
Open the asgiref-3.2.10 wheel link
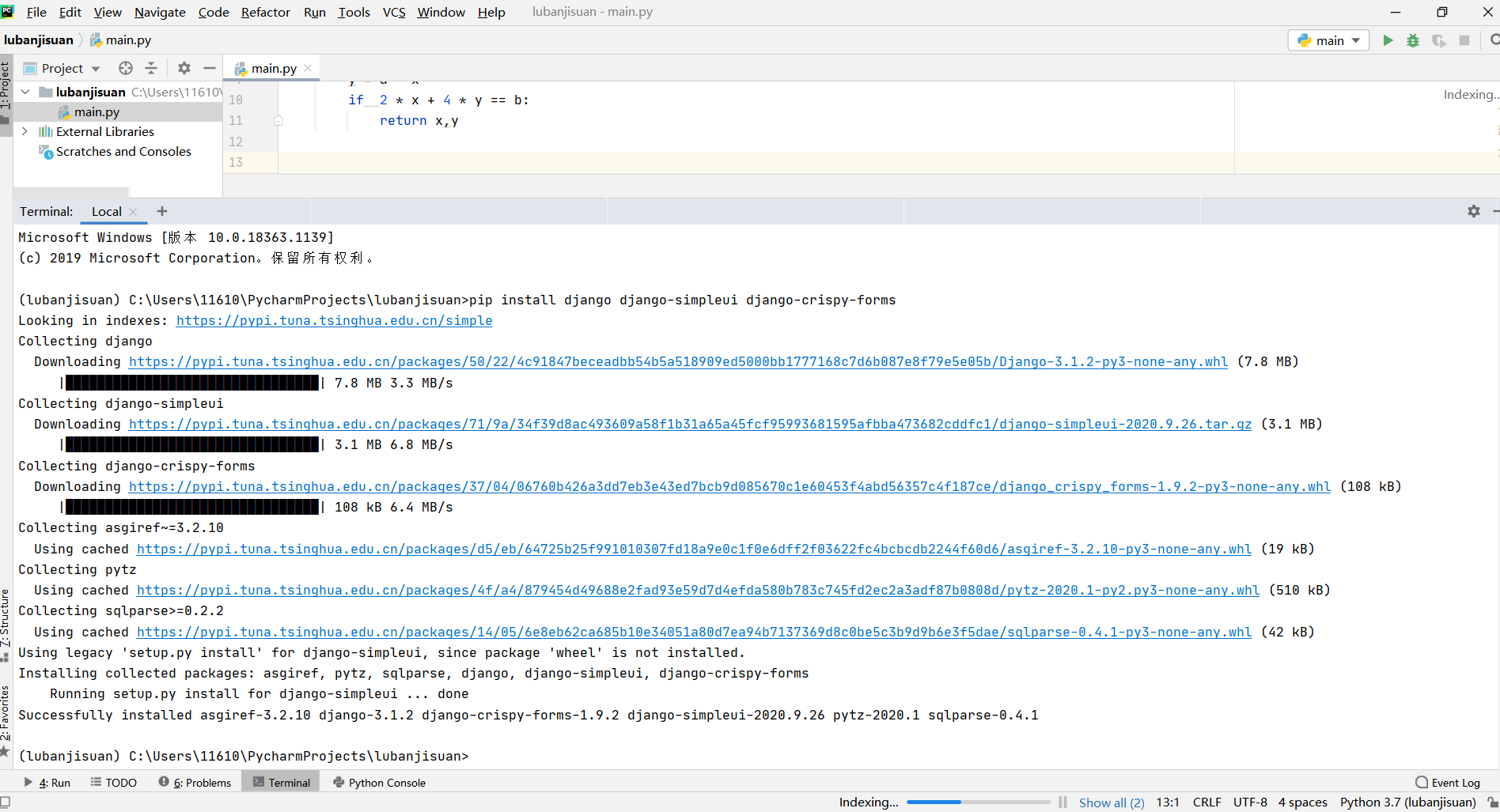point(694,549)
